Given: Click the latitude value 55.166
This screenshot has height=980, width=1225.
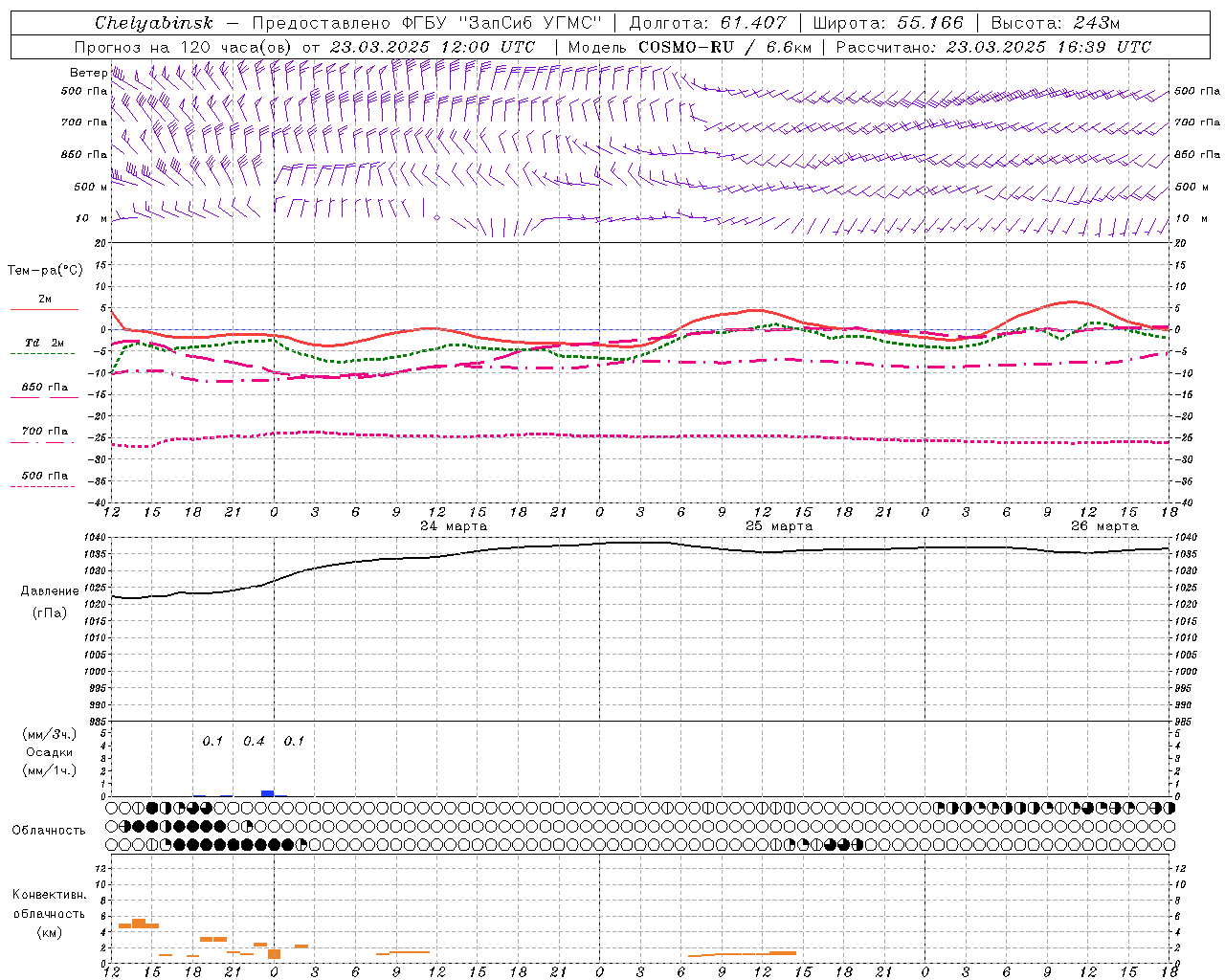Looking at the screenshot, I should [929, 23].
